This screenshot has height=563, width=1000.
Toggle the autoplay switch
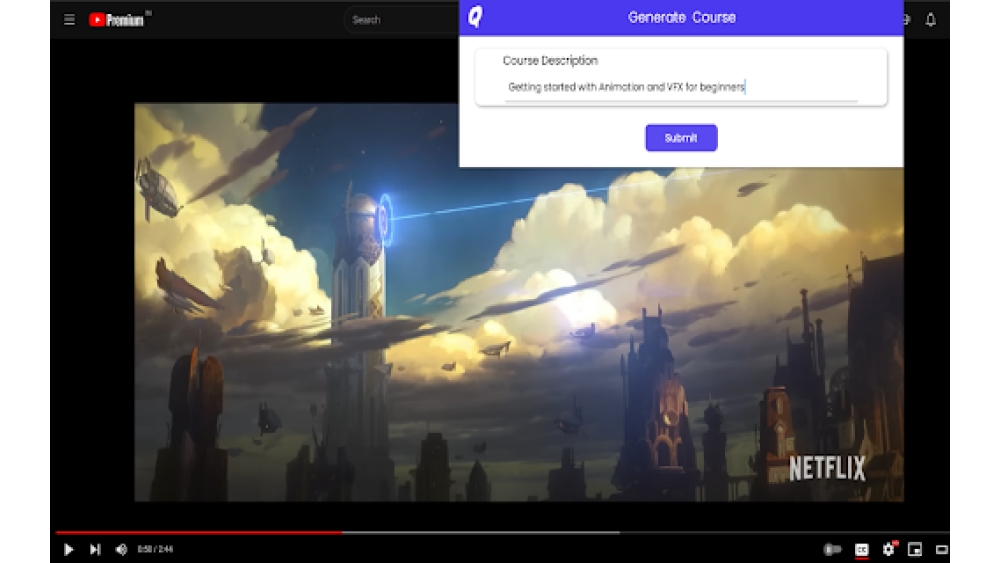click(x=832, y=549)
